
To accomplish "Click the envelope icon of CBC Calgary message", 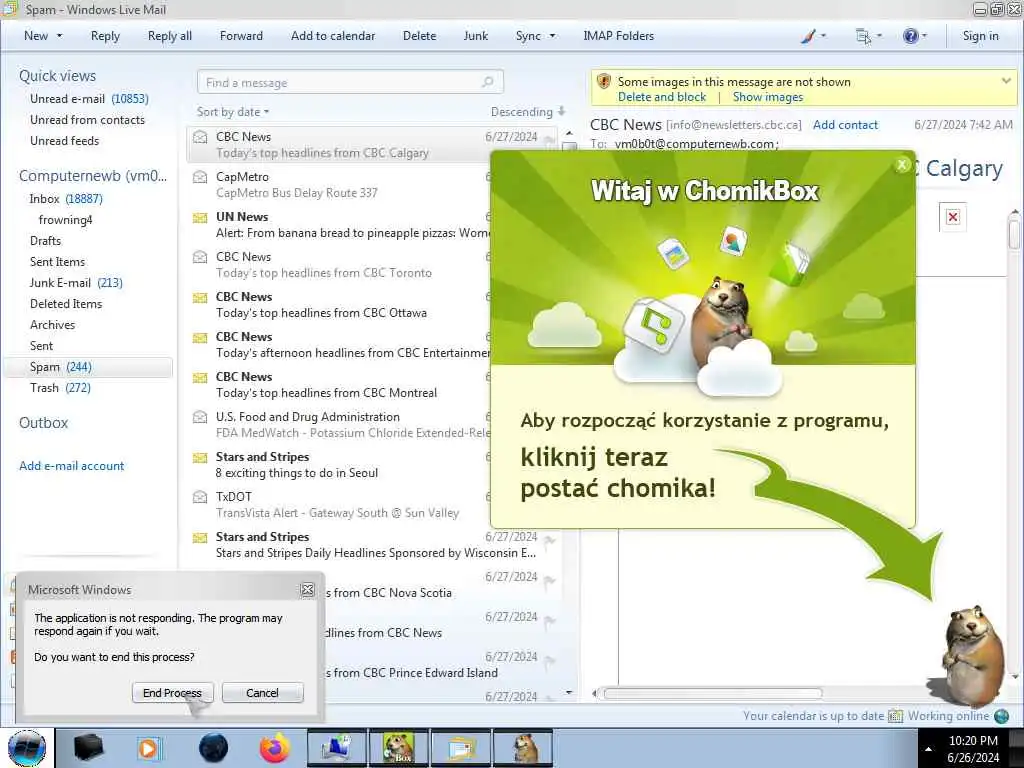I will click(x=200, y=136).
